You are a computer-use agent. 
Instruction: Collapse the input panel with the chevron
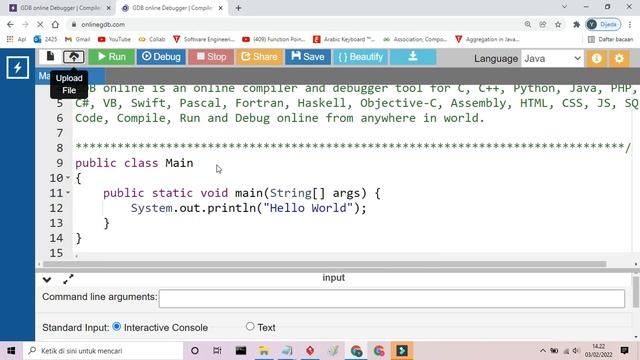coord(47,280)
